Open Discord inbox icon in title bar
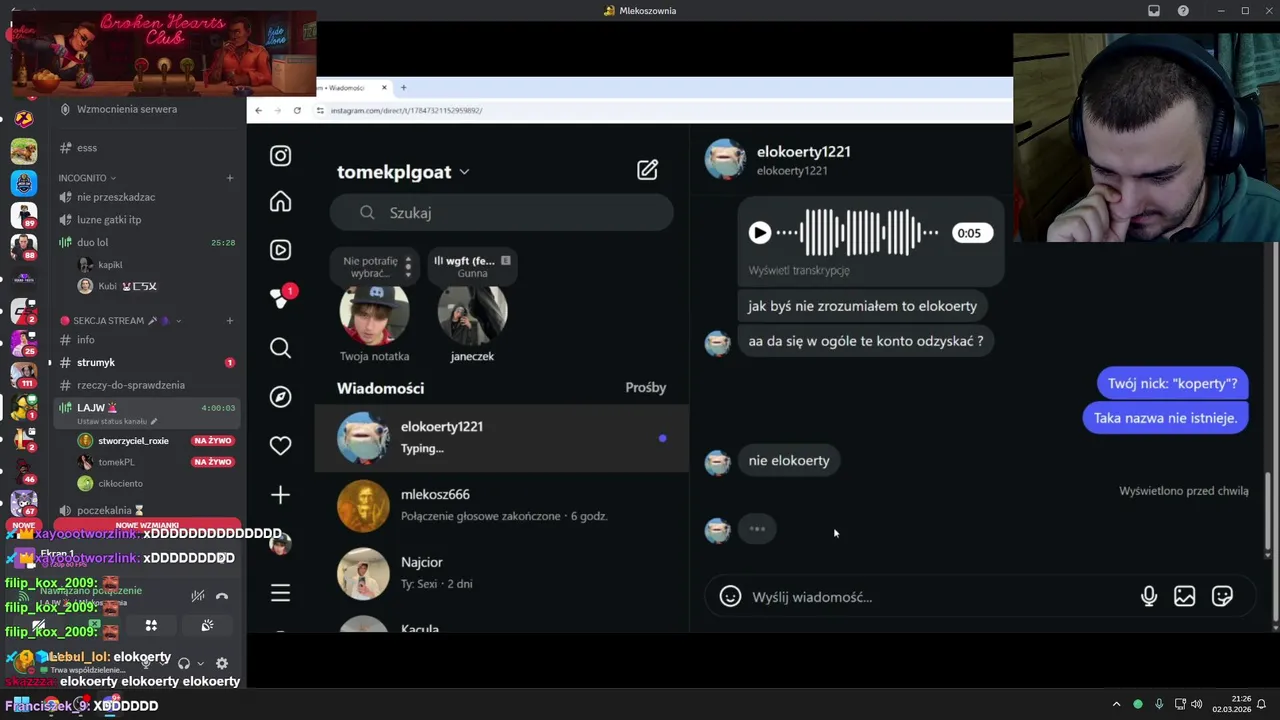The image size is (1280, 720). click(x=1154, y=11)
